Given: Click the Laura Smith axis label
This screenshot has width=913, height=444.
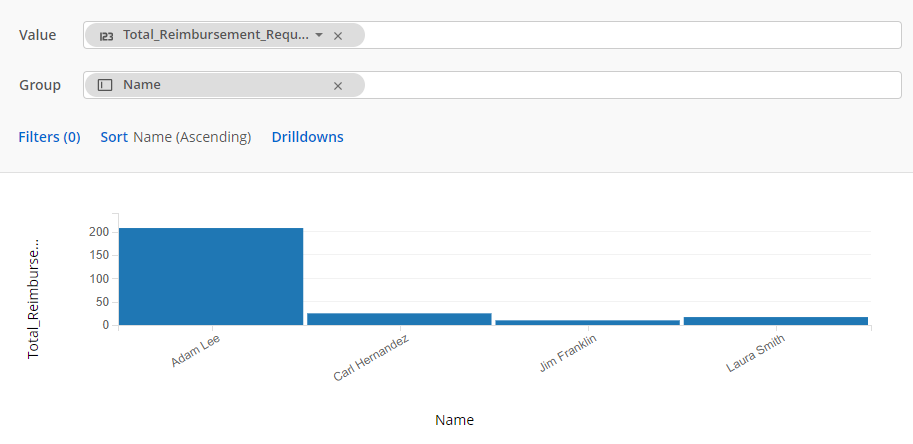Looking at the screenshot, I should [x=756, y=354].
